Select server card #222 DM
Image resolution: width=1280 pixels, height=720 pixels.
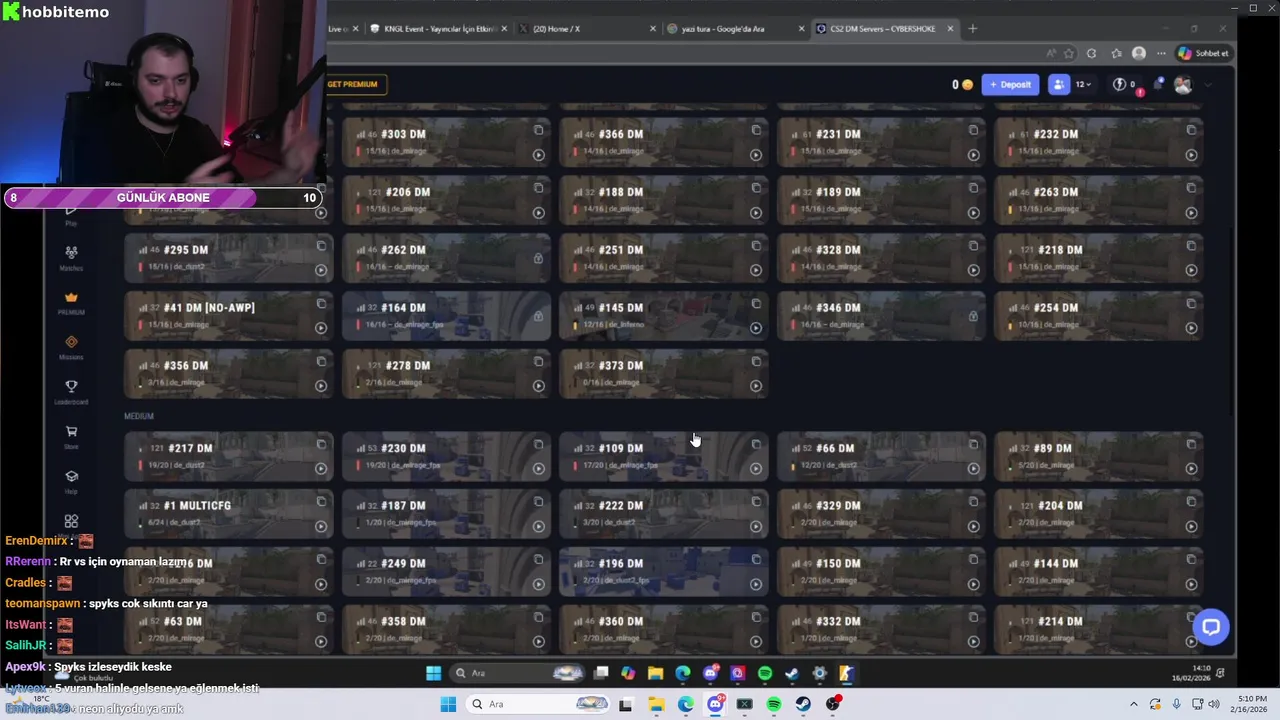coord(664,514)
